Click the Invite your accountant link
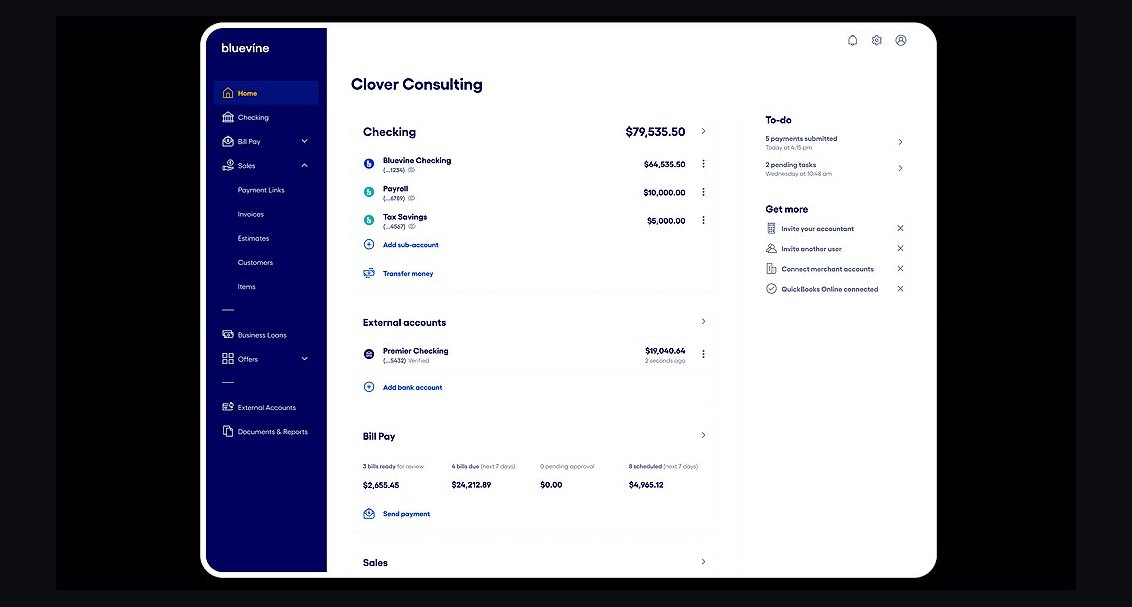 (x=817, y=229)
